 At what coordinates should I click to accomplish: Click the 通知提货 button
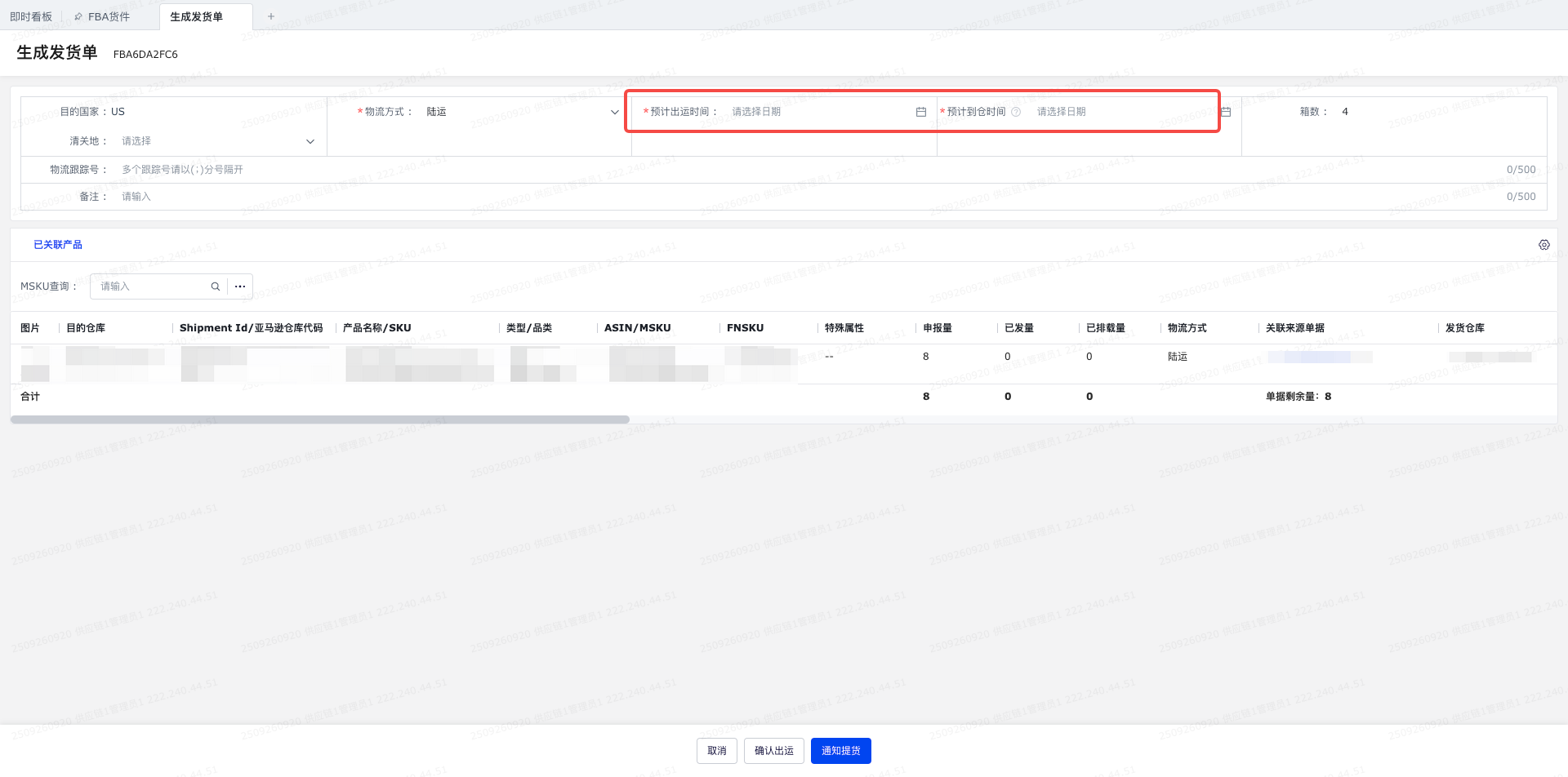(841, 751)
